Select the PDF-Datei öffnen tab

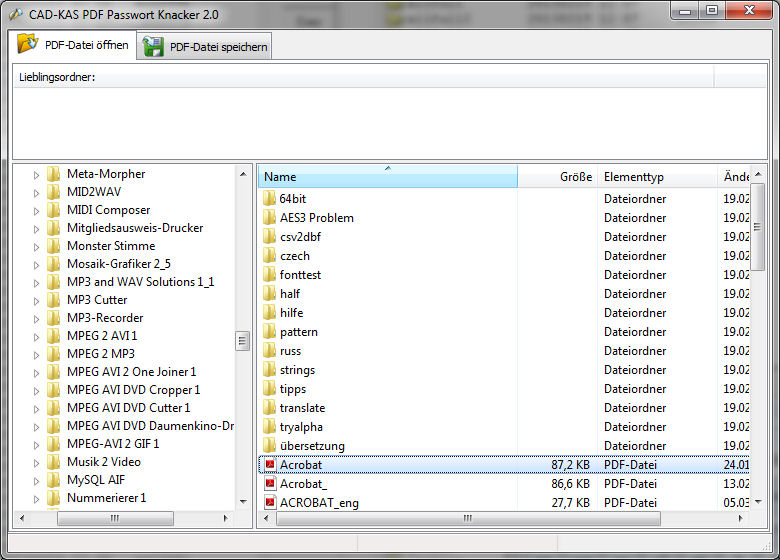pyautogui.click(x=74, y=45)
